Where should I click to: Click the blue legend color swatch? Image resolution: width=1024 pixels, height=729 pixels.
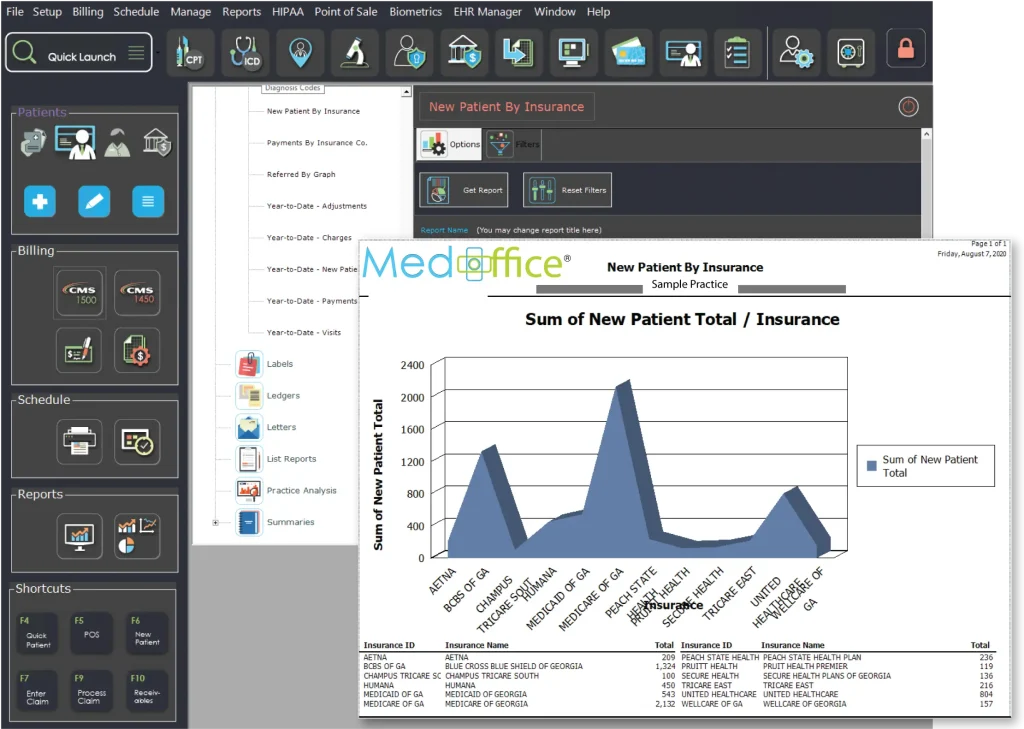[x=872, y=466]
